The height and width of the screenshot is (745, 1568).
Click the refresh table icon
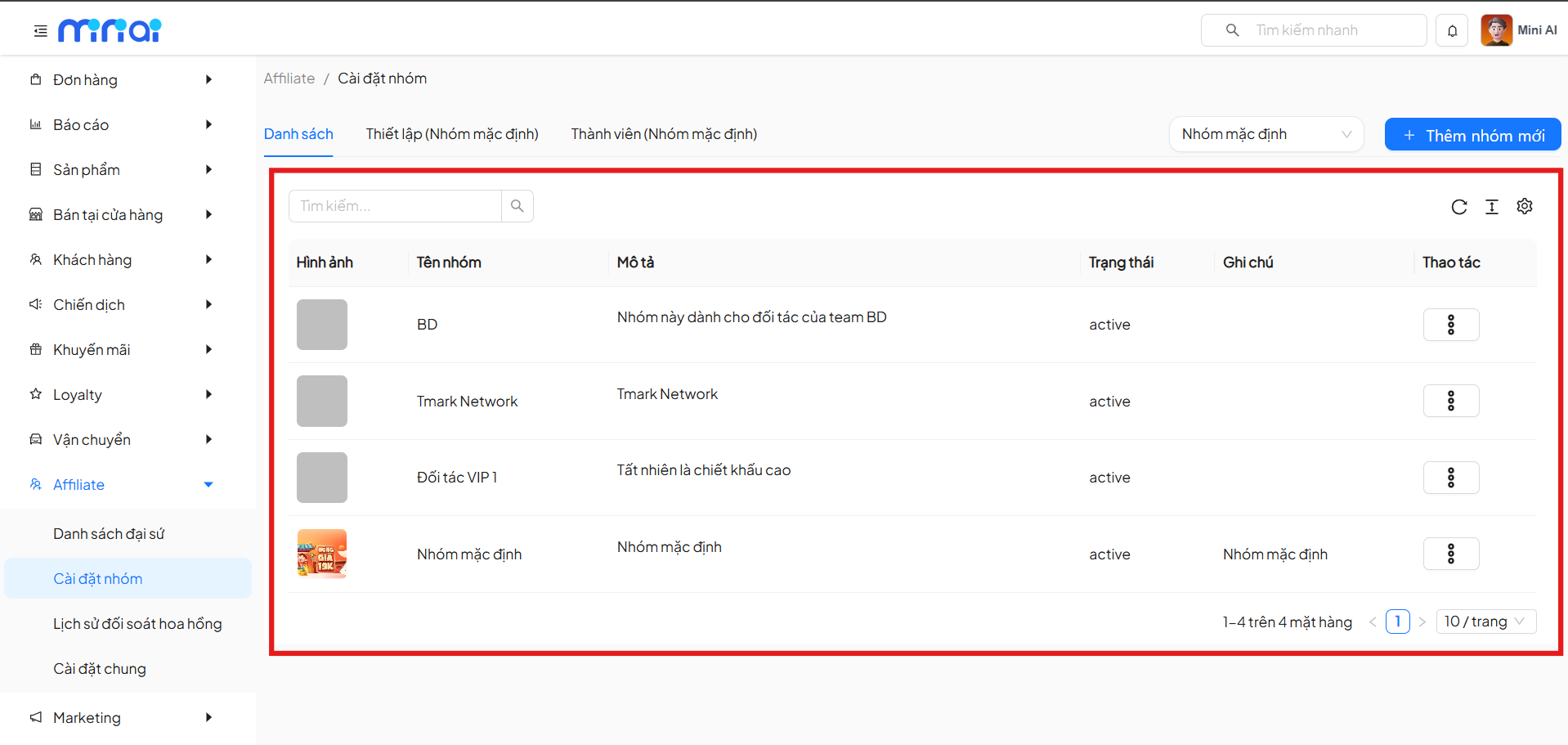(1458, 207)
